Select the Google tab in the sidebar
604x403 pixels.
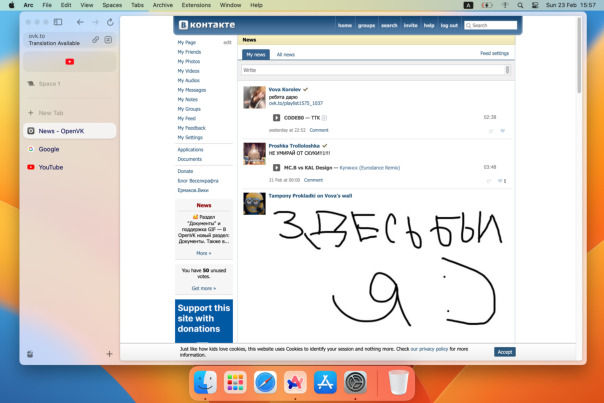[x=50, y=149]
